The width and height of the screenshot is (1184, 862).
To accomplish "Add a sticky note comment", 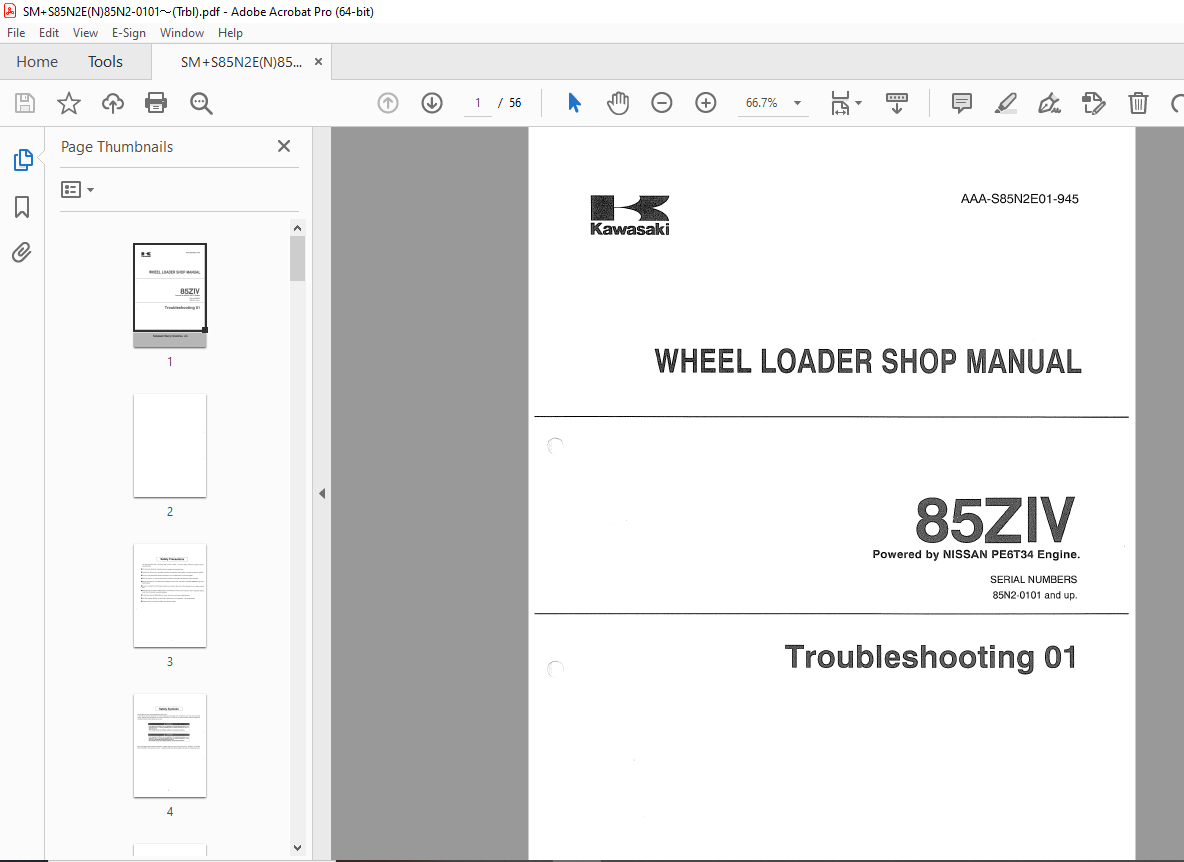I will pos(961,103).
